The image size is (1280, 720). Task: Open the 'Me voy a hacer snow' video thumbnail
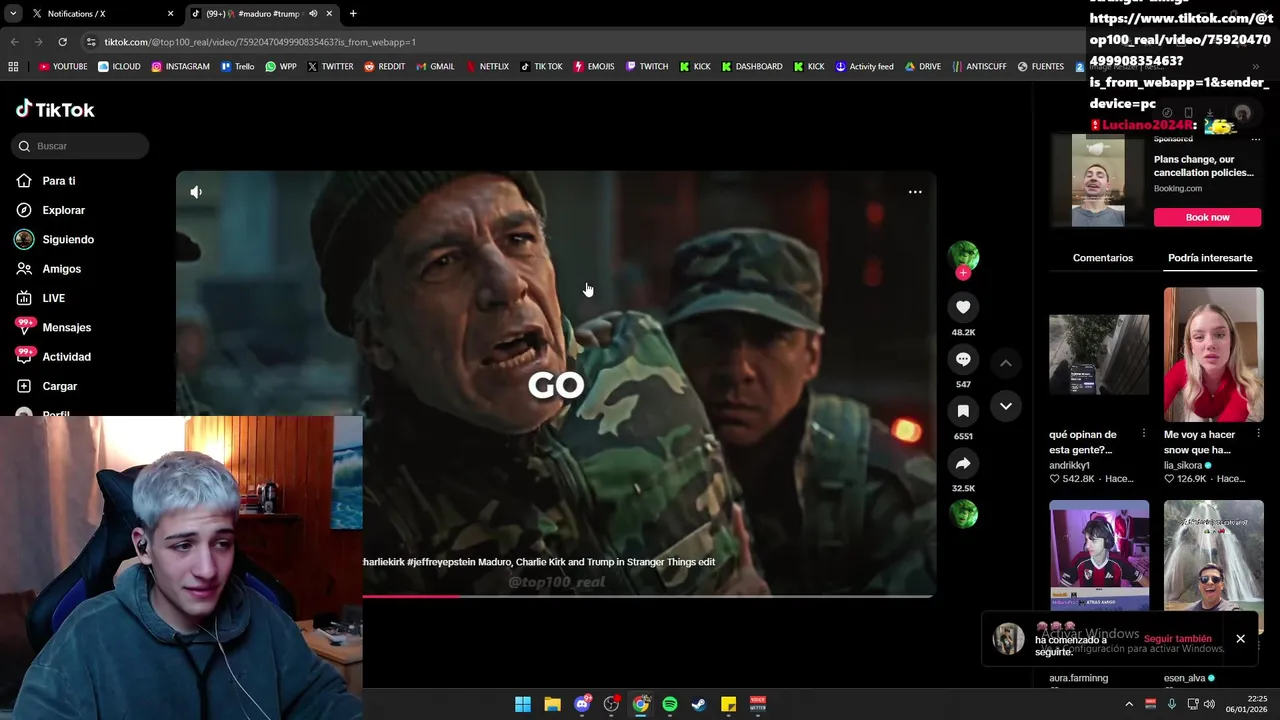tap(1214, 354)
